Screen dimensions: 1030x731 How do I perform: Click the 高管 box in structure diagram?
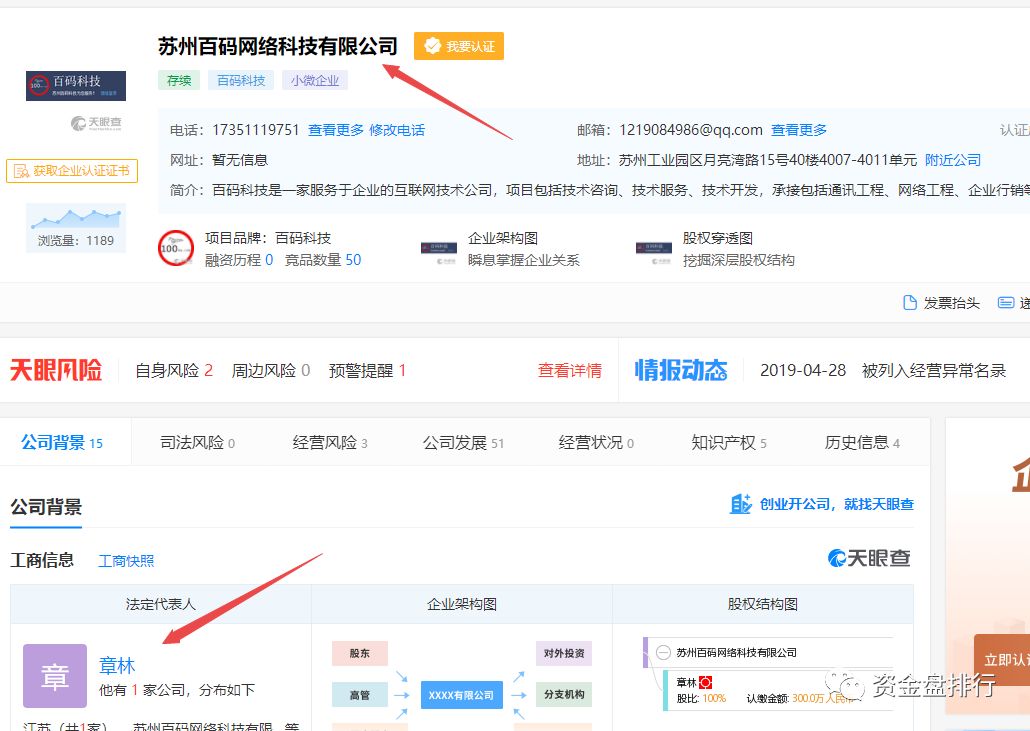coord(359,695)
